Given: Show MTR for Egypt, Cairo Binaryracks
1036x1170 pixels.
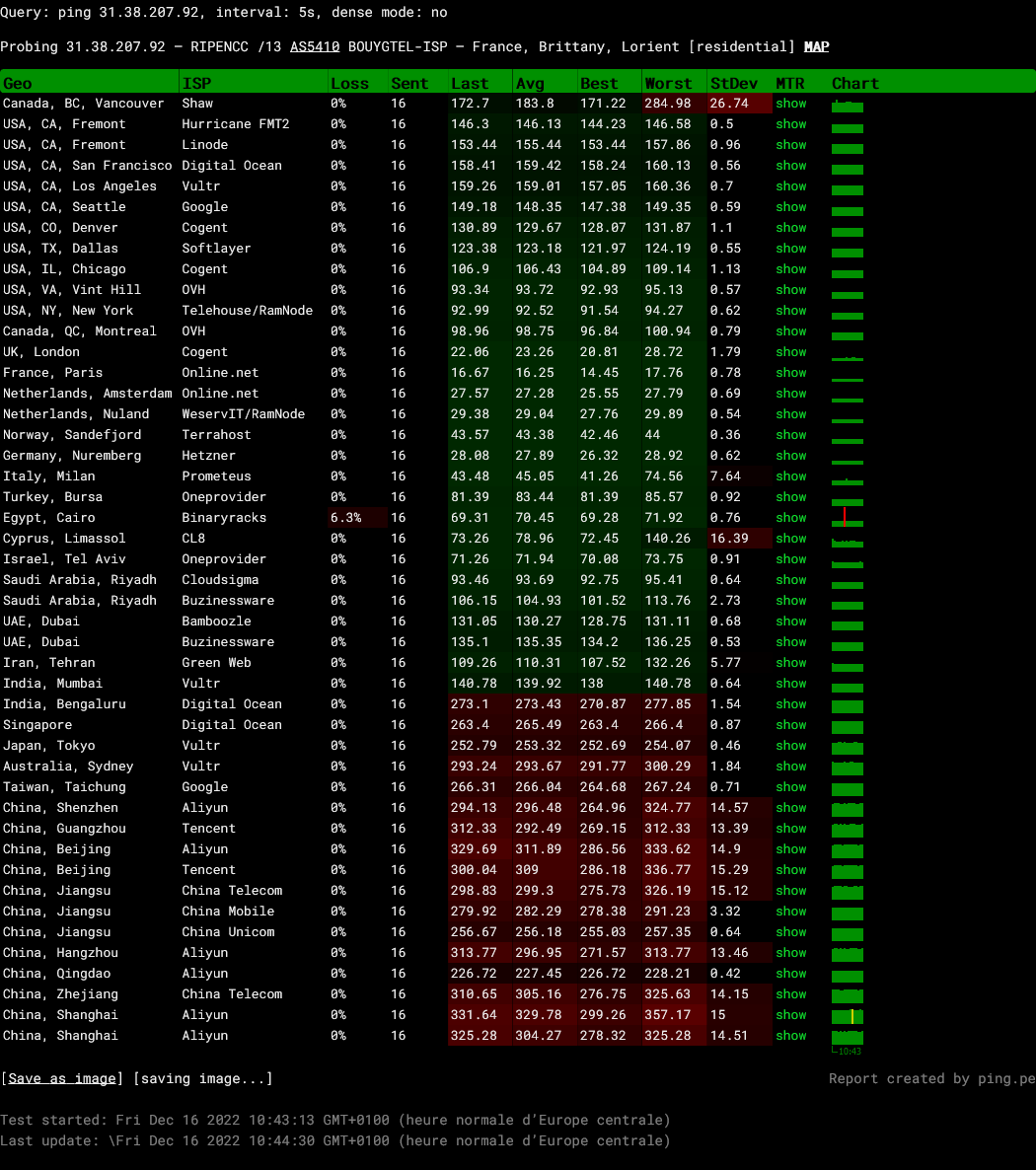Looking at the screenshot, I should 790,518.
